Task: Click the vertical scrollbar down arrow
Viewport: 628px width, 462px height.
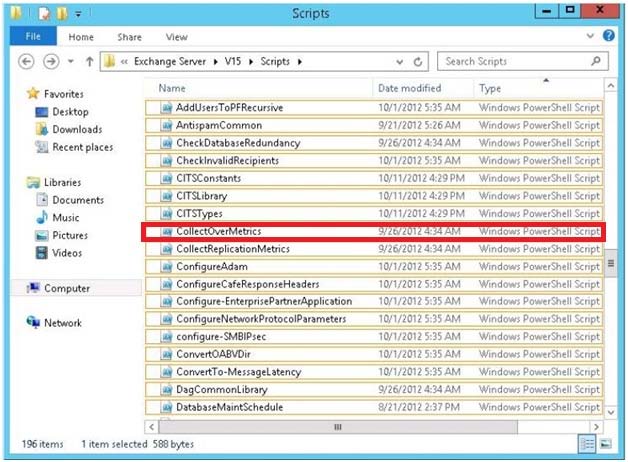Action: (x=611, y=412)
